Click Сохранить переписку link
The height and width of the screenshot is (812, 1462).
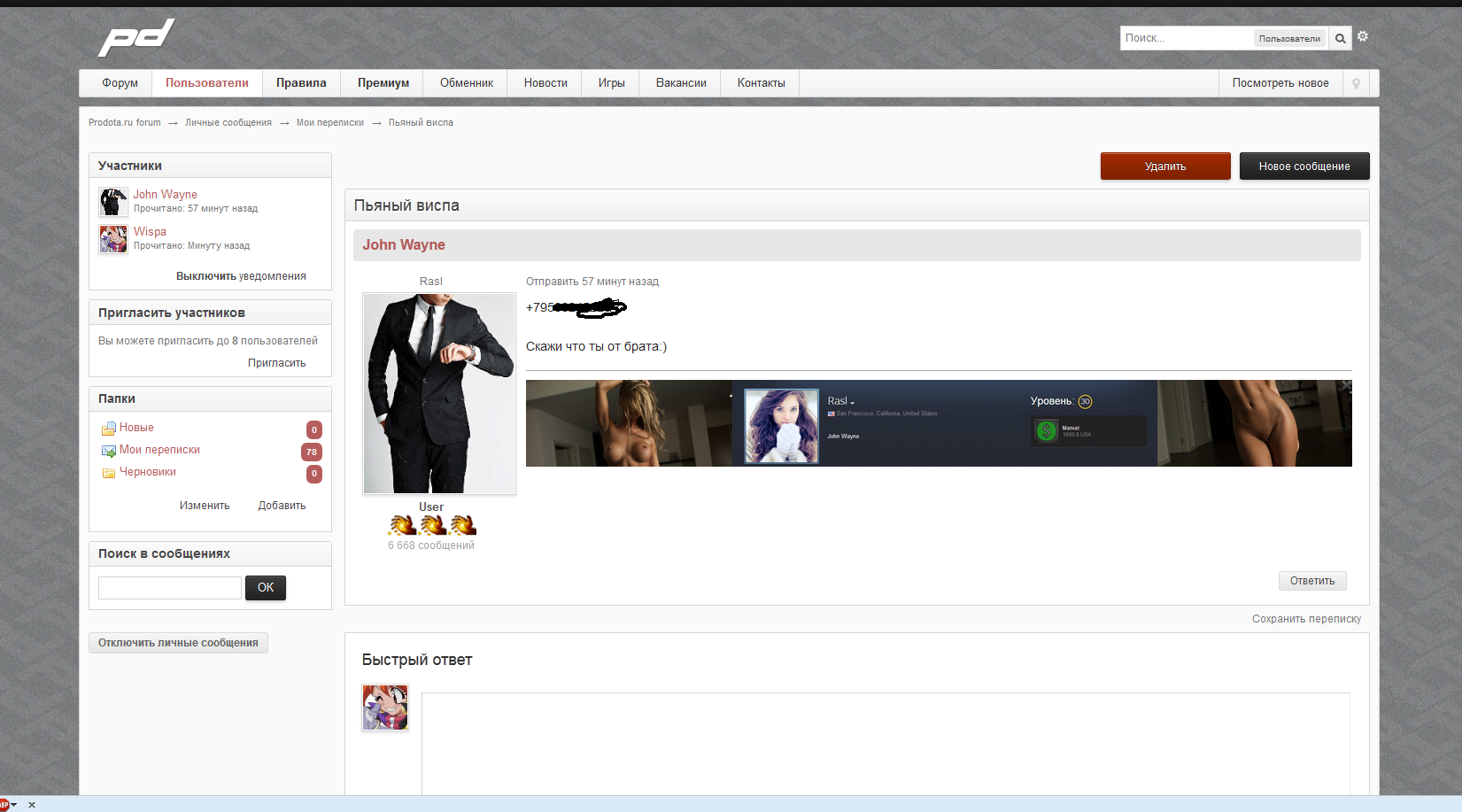click(1306, 619)
